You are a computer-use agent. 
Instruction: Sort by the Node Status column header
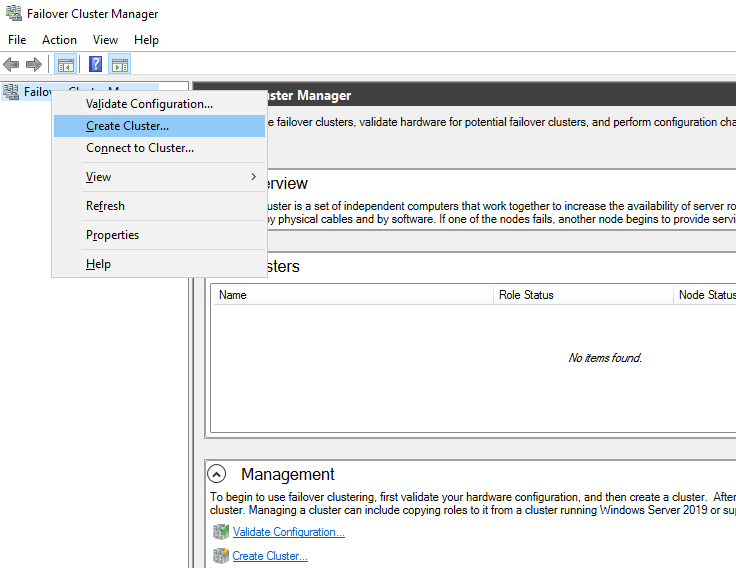click(705, 295)
